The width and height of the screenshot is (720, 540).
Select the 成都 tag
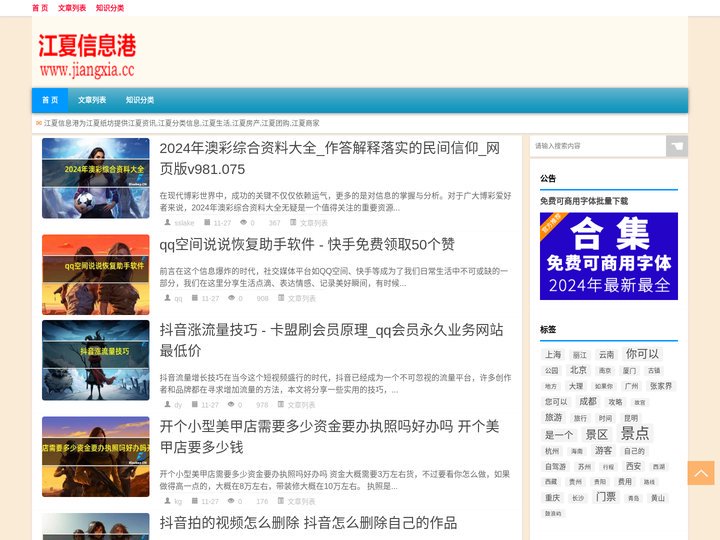[x=588, y=401]
